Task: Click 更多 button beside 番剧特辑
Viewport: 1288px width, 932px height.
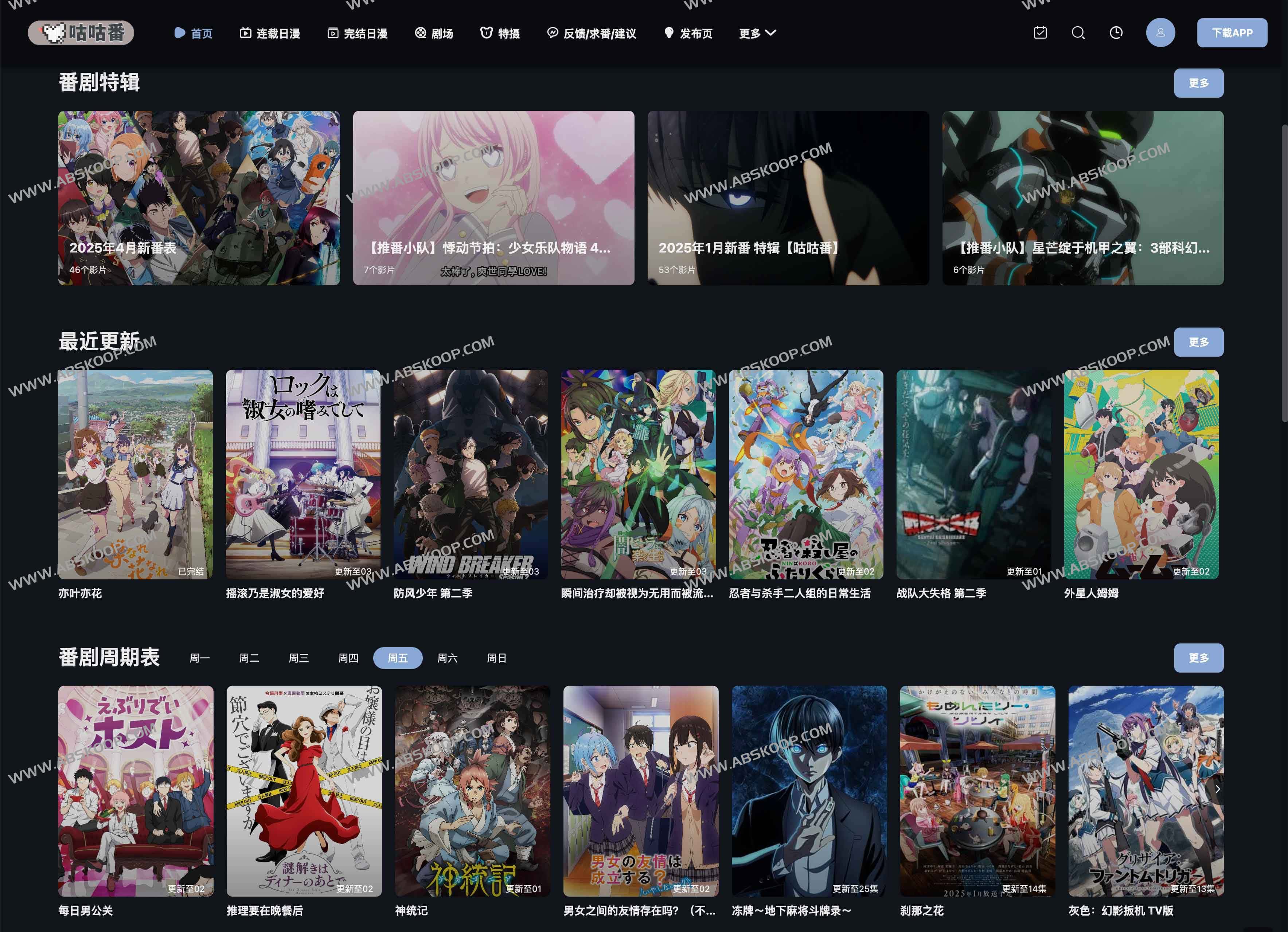Action: [x=1198, y=83]
